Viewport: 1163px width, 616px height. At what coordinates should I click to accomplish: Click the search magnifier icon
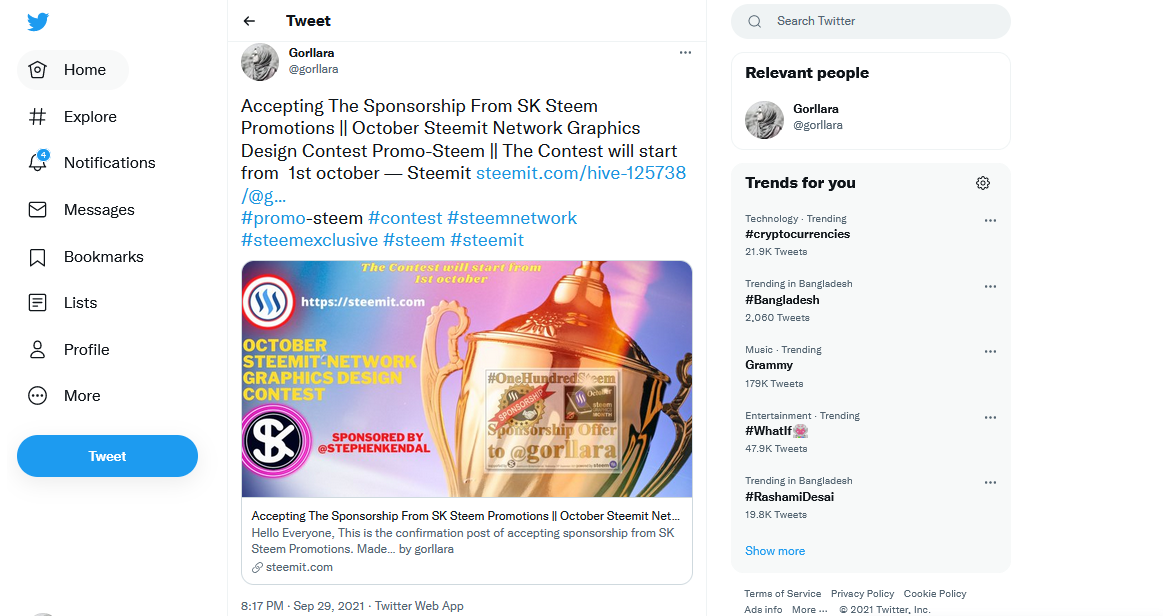pos(754,21)
